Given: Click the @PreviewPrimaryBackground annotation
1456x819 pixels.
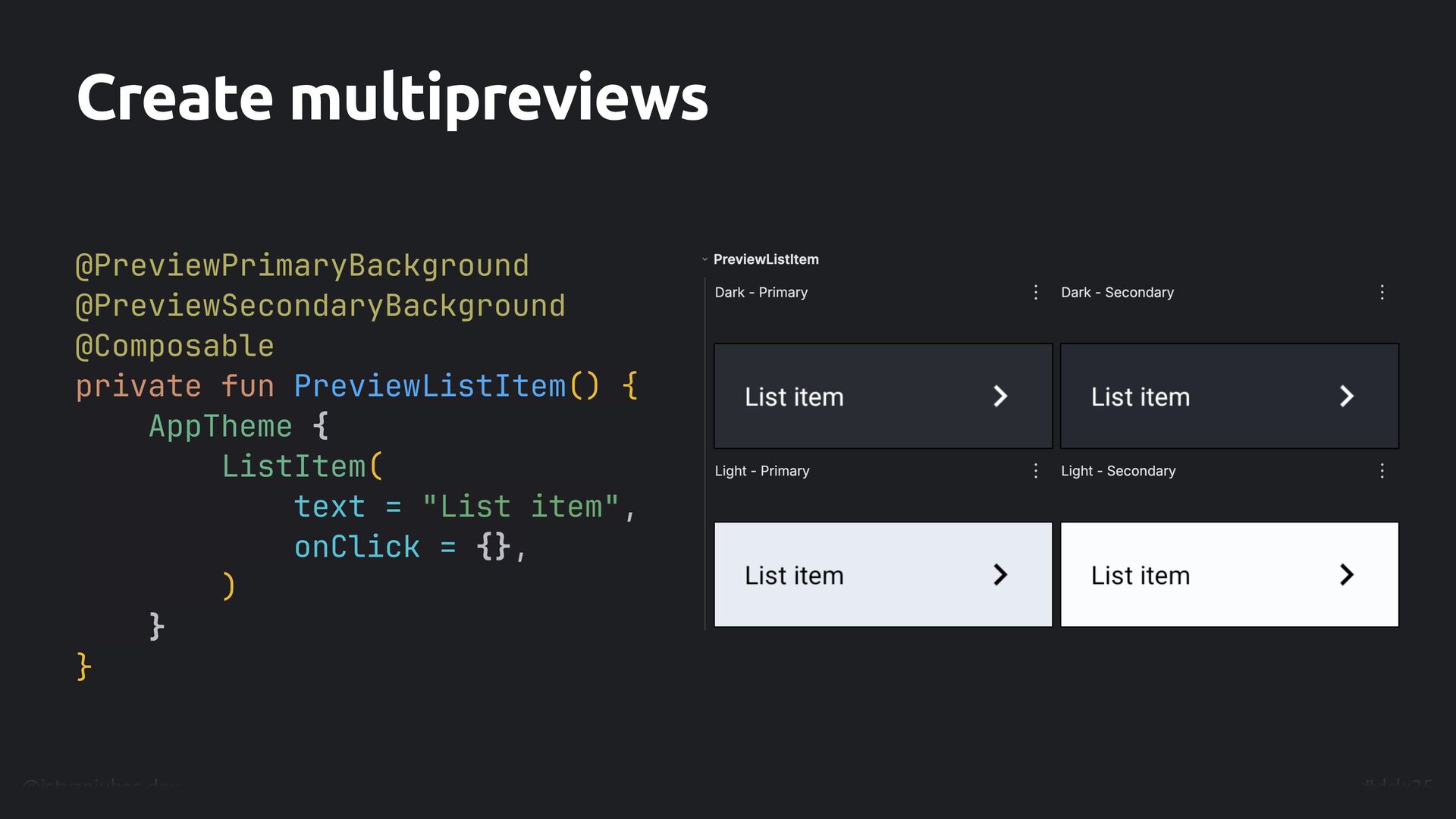Looking at the screenshot, I should click(303, 266).
